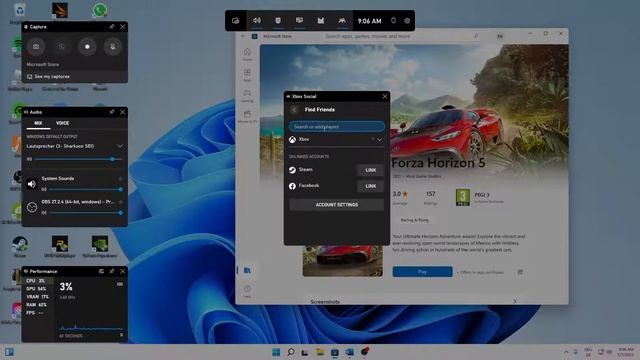The width and height of the screenshot is (640, 360).
Task: Adjust the Windows default output volume slider
Action: click(78, 159)
